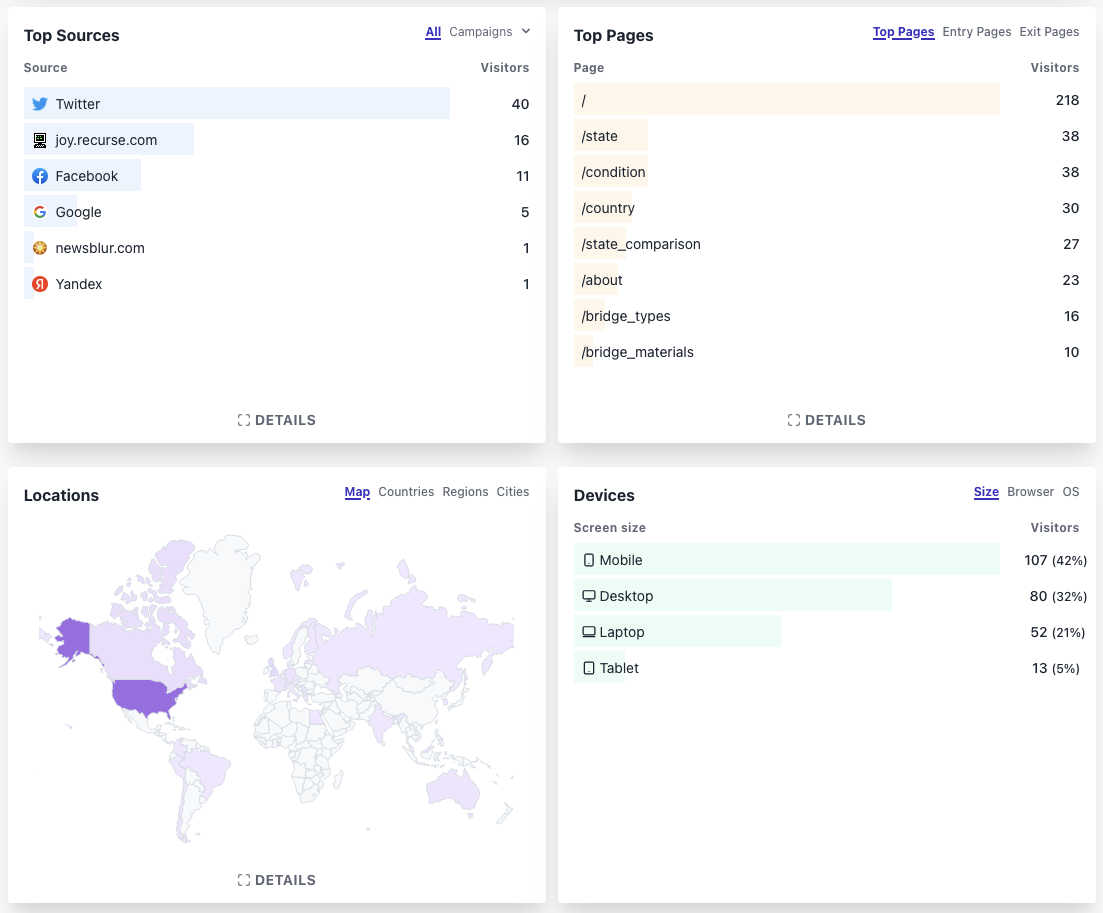Click the Mobile screen size bar
The image size is (1103, 913).
tap(786, 560)
